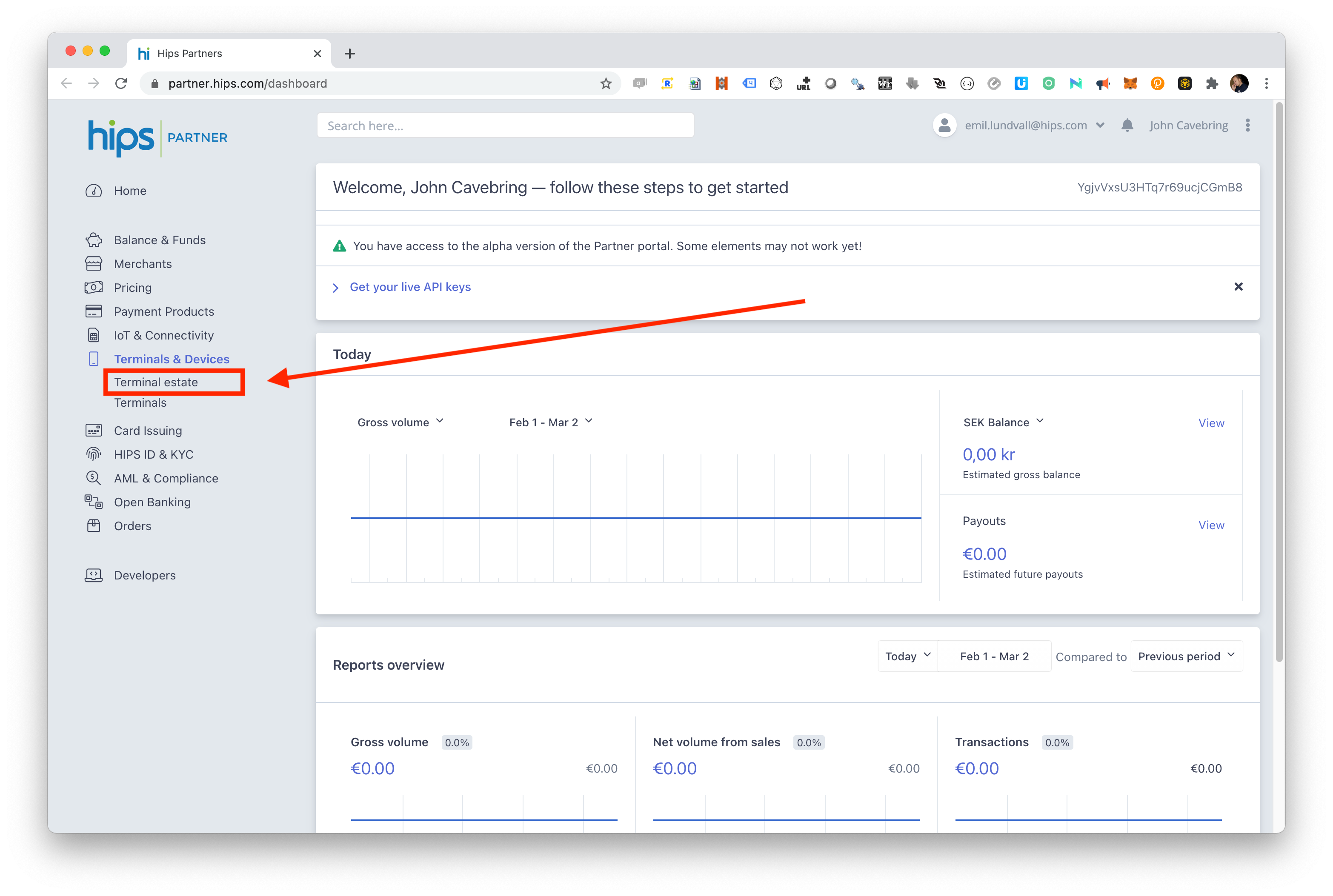Open the SEK Balance currency dropdown
Image resolution: width=1333 pixels, height=896 pixels.
[x=1003, y=422]
